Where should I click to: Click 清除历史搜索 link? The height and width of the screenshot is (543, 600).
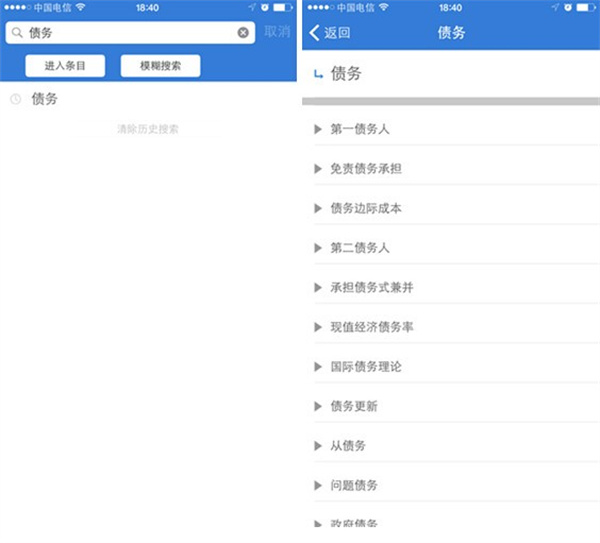[x=148, y=129]
